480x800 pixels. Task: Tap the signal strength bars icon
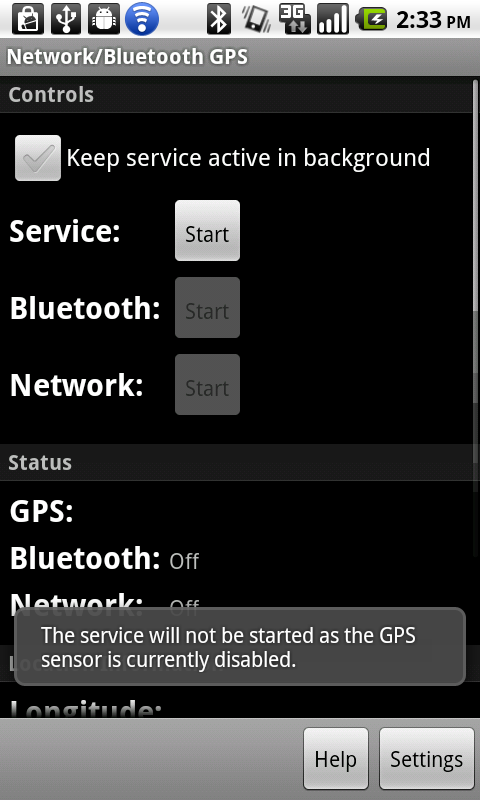[x=333, y=19]
